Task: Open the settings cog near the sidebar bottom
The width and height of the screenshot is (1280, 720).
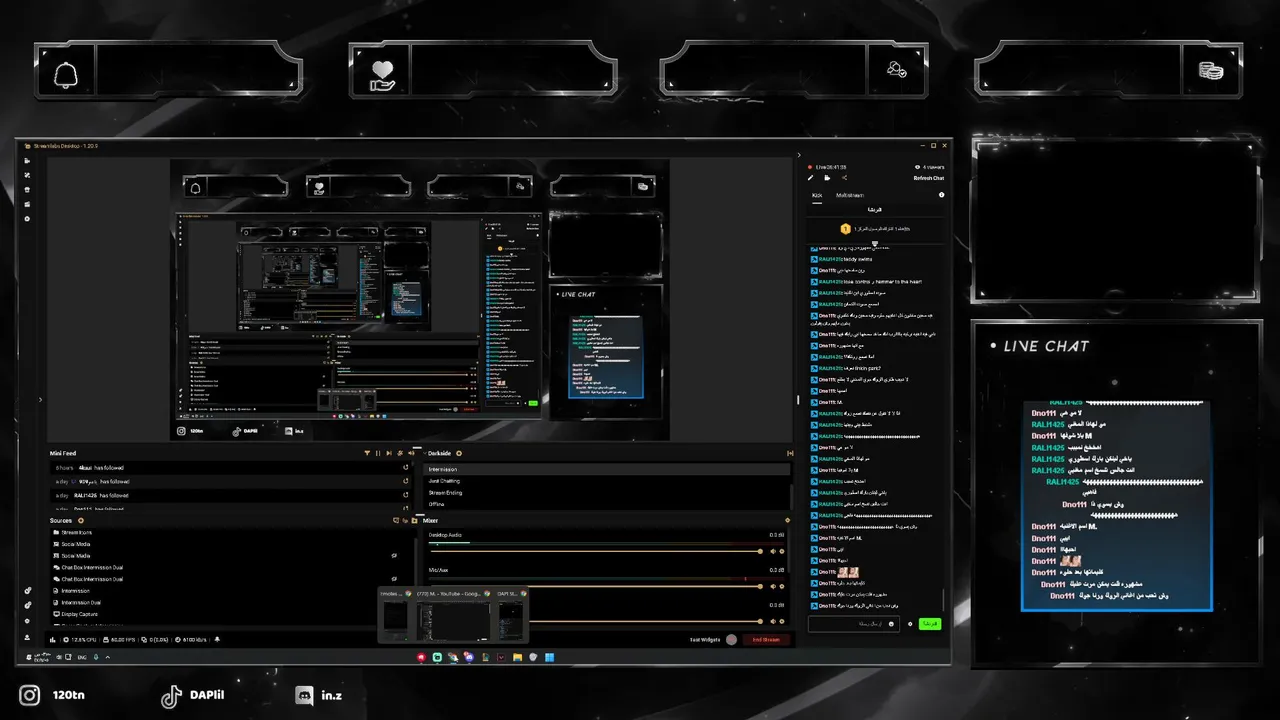Action: [27, 621]
